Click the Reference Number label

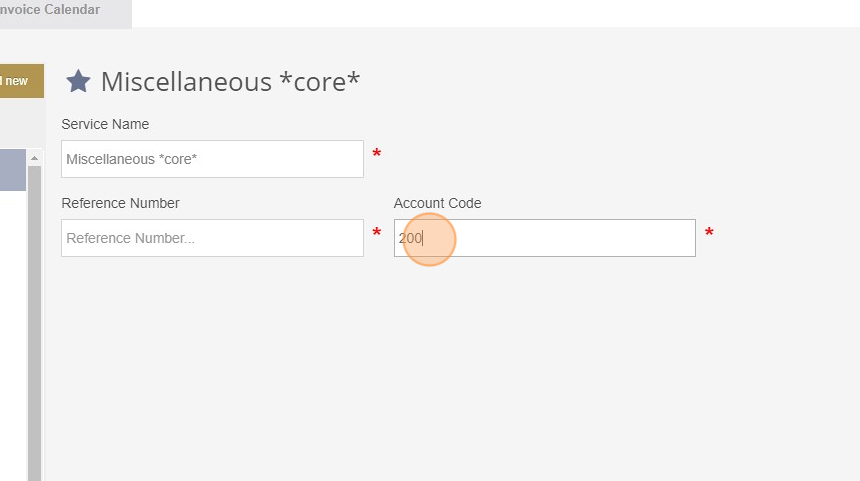click(x=121, y=203)
